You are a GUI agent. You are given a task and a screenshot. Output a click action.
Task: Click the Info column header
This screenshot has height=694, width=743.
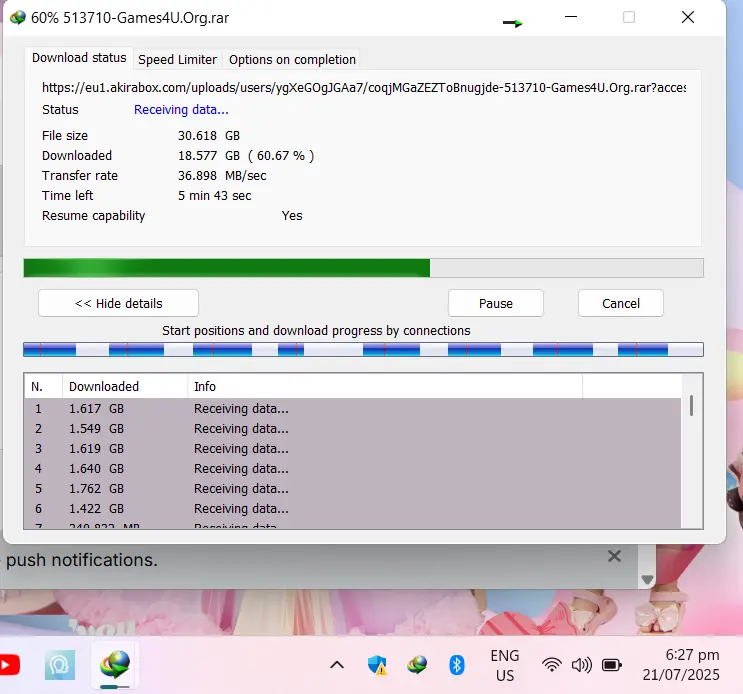[385, 387]
